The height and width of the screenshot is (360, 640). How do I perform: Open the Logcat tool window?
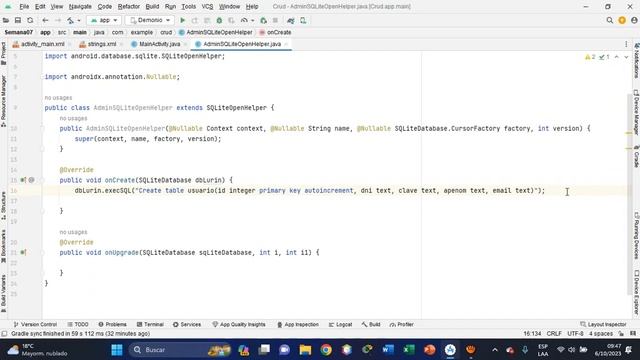(340, 324)
